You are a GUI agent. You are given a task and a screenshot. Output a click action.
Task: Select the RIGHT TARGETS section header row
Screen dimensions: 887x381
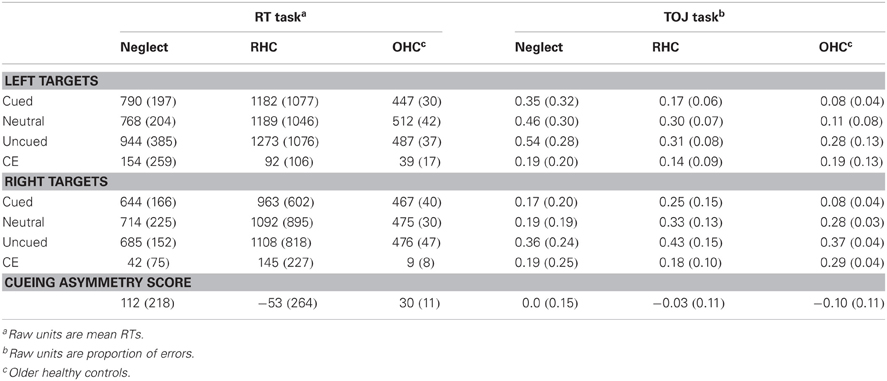[x=444, y=181]
